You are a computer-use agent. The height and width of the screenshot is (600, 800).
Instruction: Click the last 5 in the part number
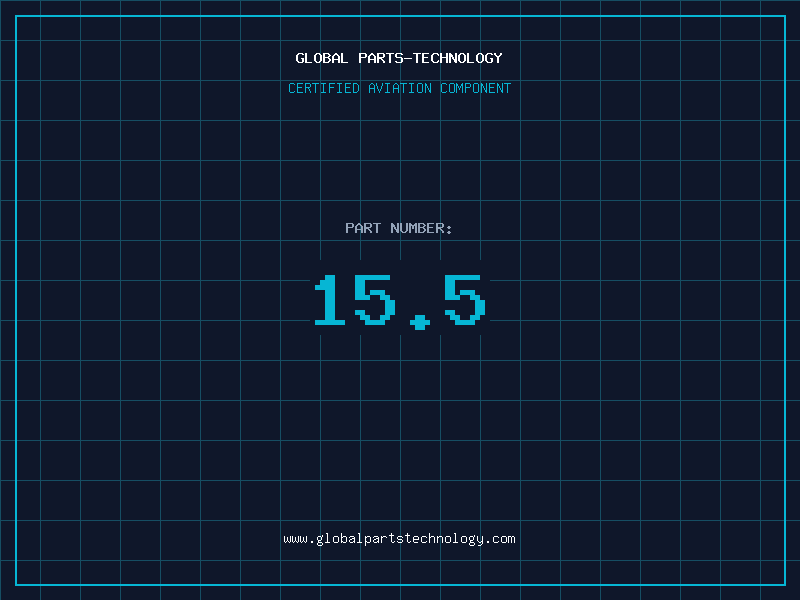pyautogui.click(x=465, y=301)
